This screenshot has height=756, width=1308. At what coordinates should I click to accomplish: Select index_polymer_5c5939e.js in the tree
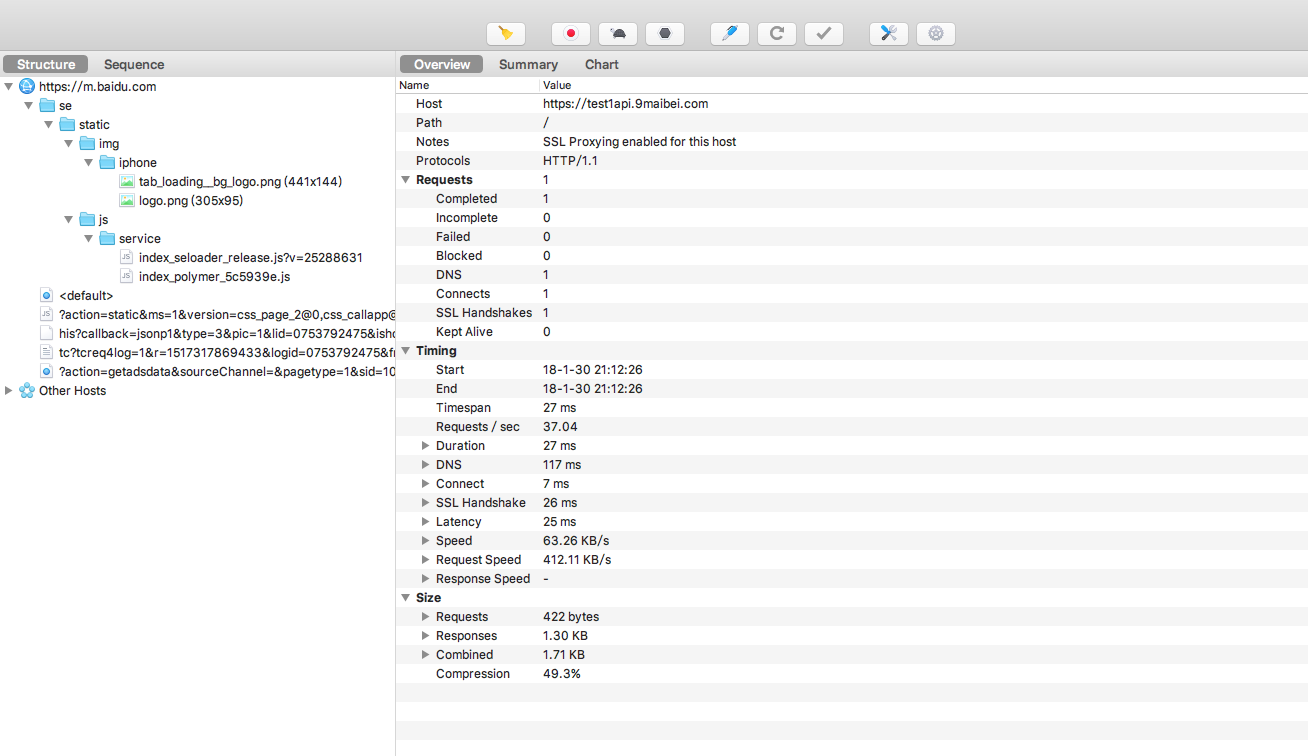coord(215,276)
